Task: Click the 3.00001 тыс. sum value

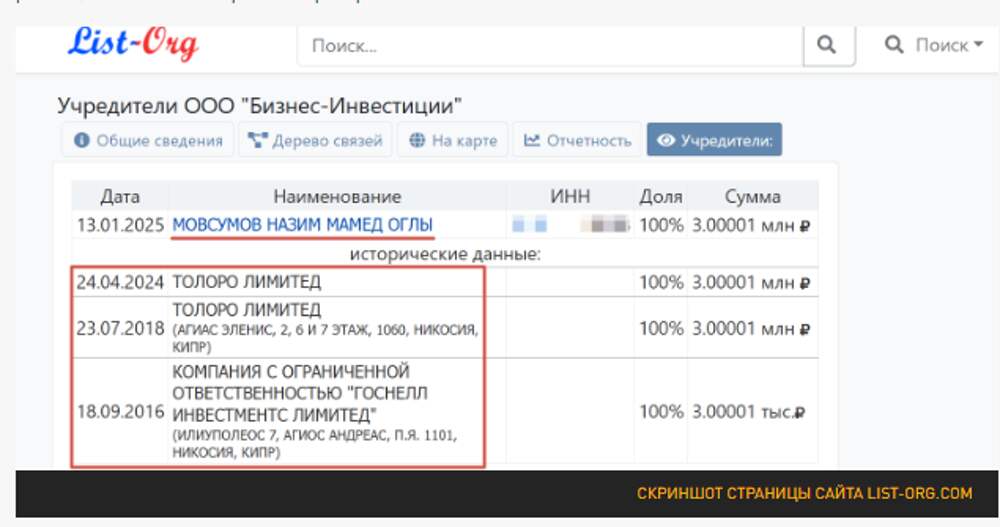Action: 748,412
